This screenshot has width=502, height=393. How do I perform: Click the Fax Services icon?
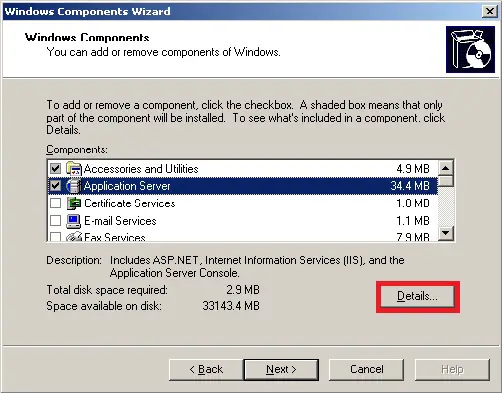(74, 236)
